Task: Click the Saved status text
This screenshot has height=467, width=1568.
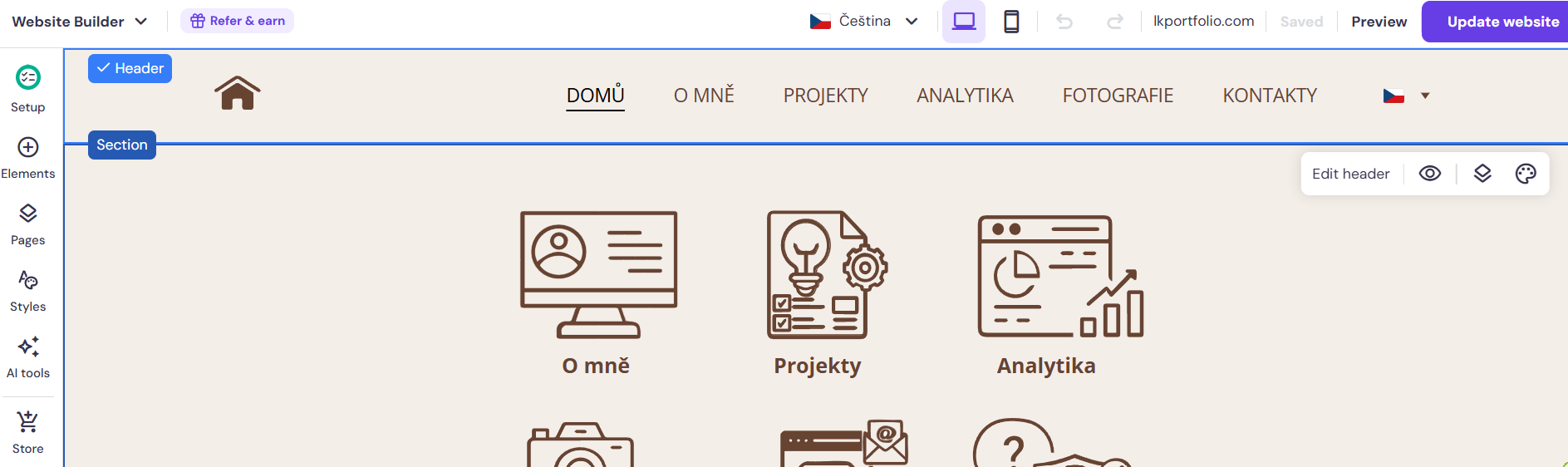Action: [x=1301, y=22]
